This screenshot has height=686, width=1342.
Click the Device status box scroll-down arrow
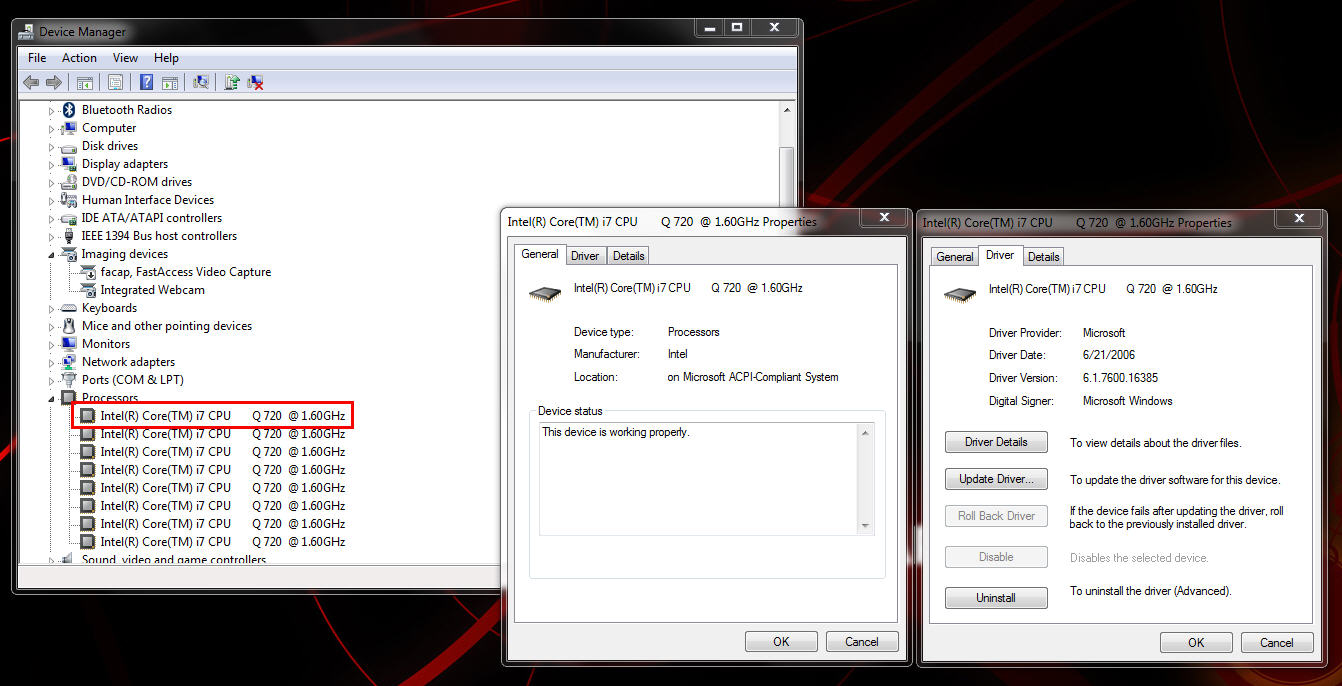(x=866, y=526)
